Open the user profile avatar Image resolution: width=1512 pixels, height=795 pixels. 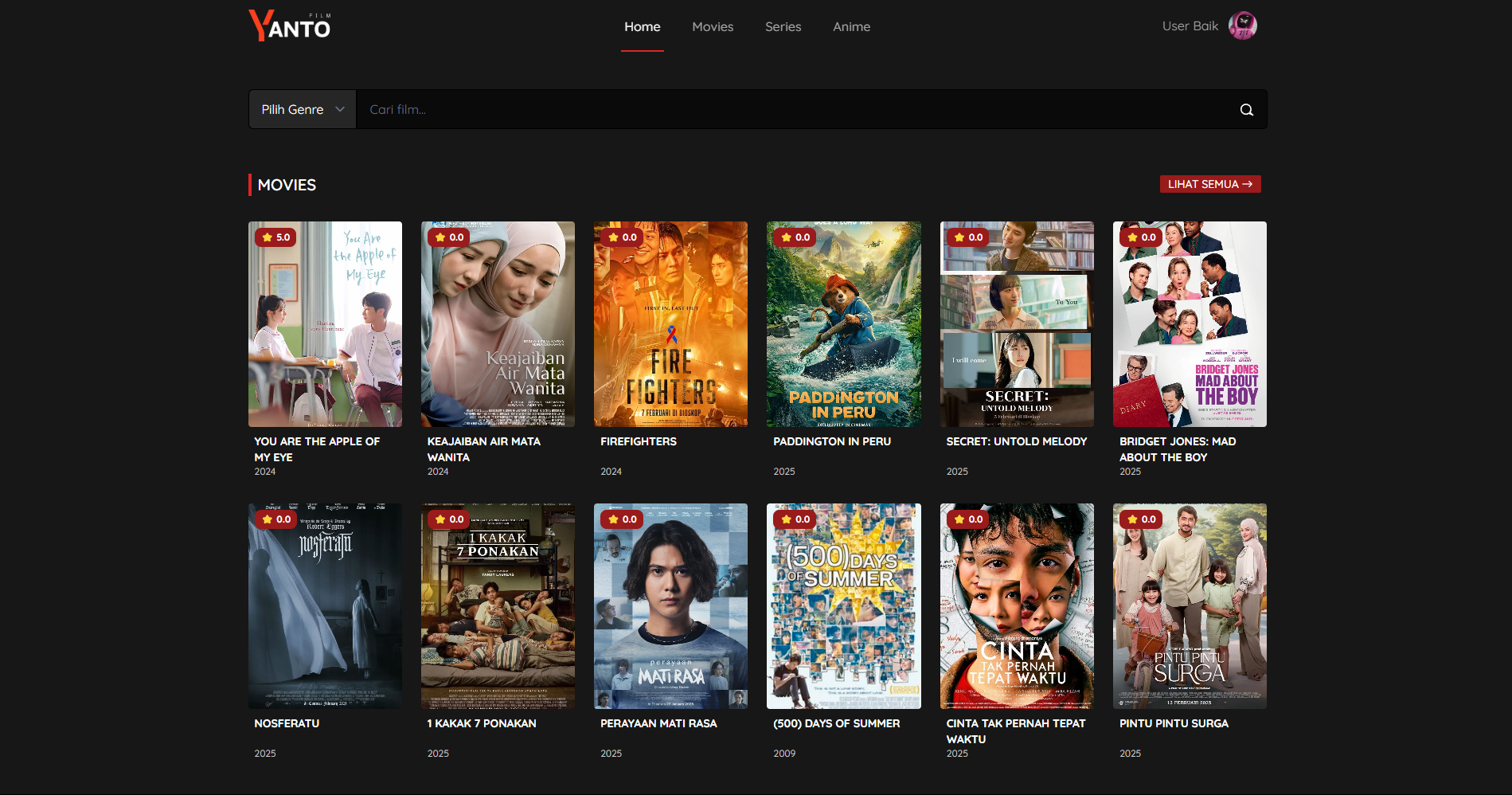[x=1242, y=26]
